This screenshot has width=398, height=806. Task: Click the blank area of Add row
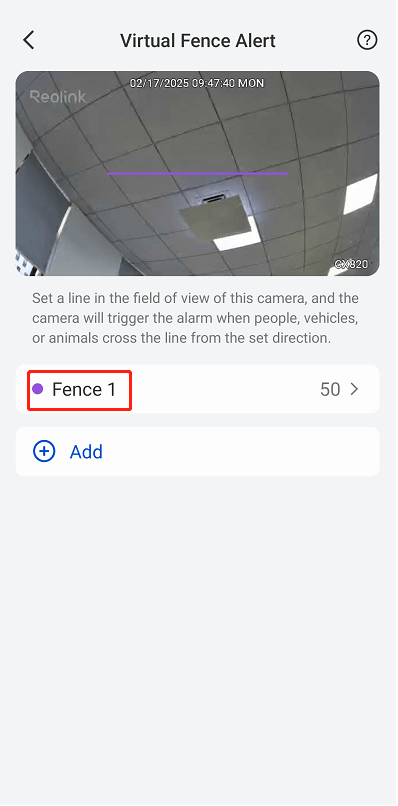242,451
